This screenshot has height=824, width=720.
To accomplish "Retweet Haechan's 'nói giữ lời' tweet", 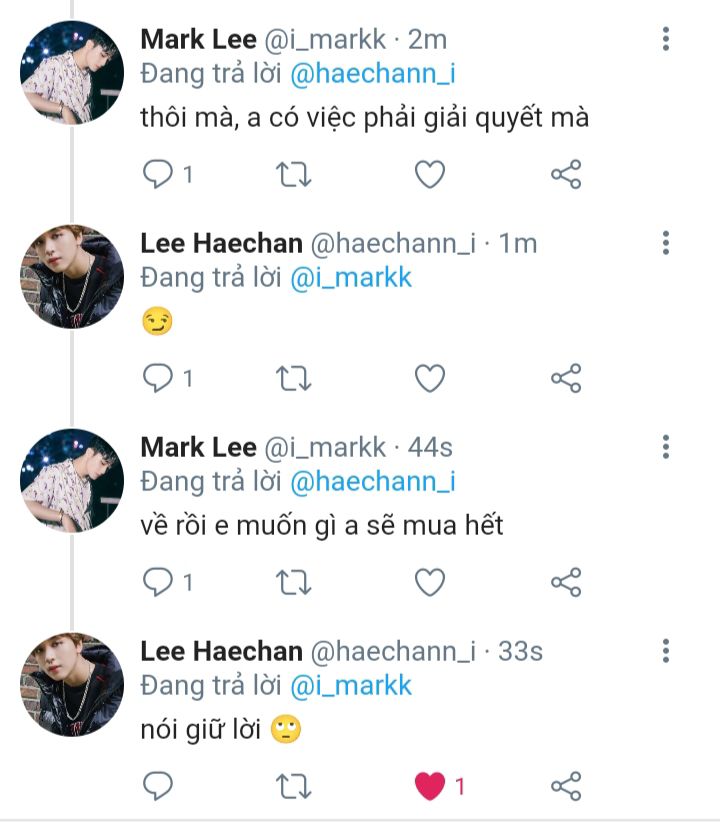I will [x=293, y=785].
